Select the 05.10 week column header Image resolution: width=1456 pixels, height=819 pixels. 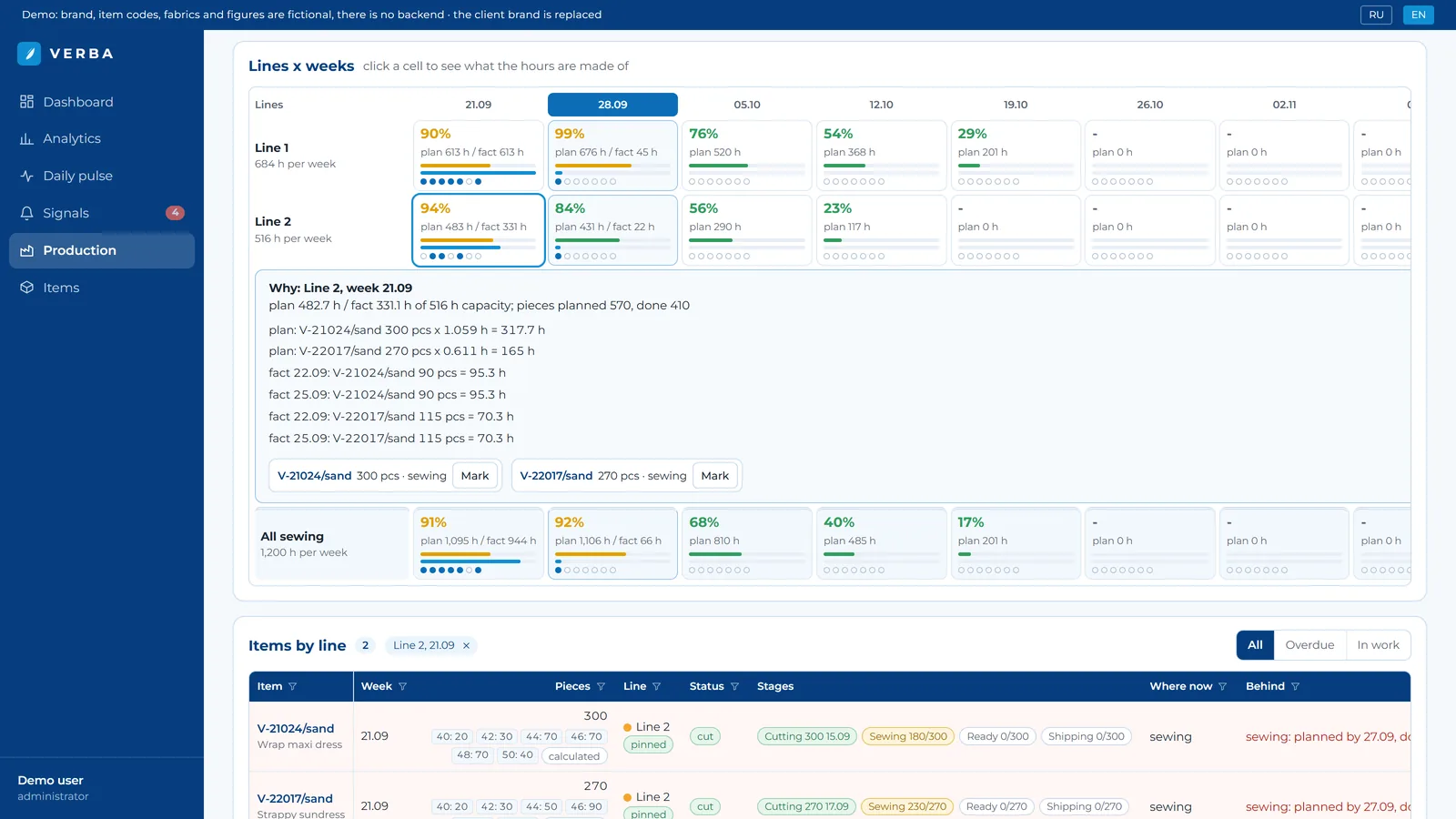click(747, 105)
